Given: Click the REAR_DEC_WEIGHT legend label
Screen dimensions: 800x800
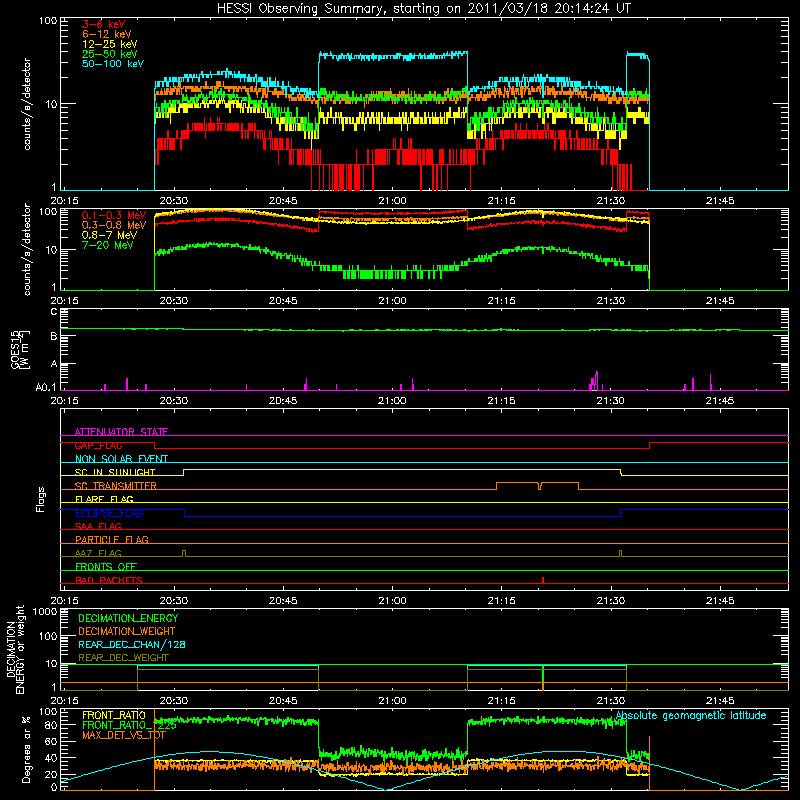Looking at the screenshot, I should 123,658.
